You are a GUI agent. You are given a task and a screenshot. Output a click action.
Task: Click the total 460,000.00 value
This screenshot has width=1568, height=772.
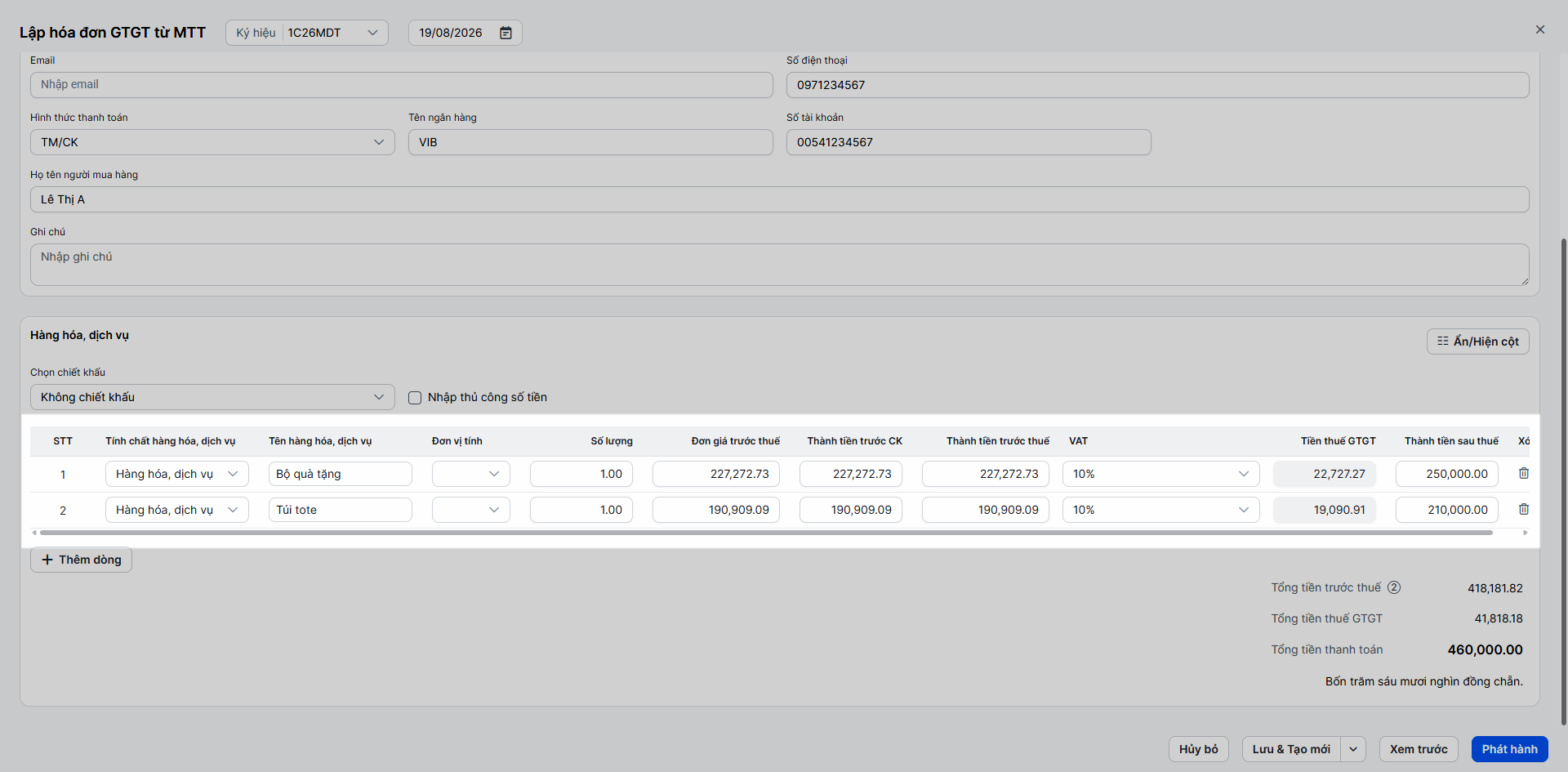tap(1485, 650)
